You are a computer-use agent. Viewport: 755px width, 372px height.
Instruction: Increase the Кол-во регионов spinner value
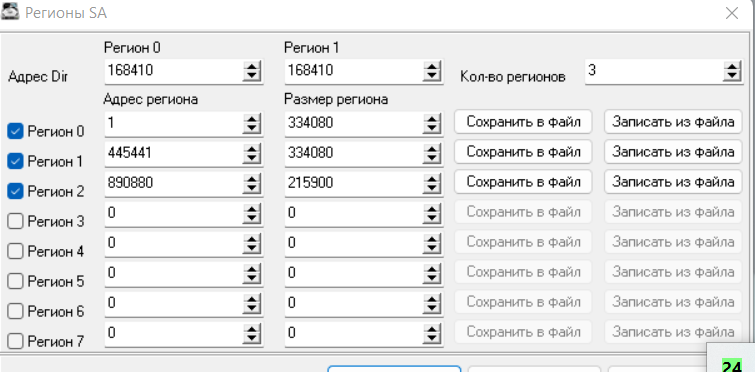pos(732,67)
